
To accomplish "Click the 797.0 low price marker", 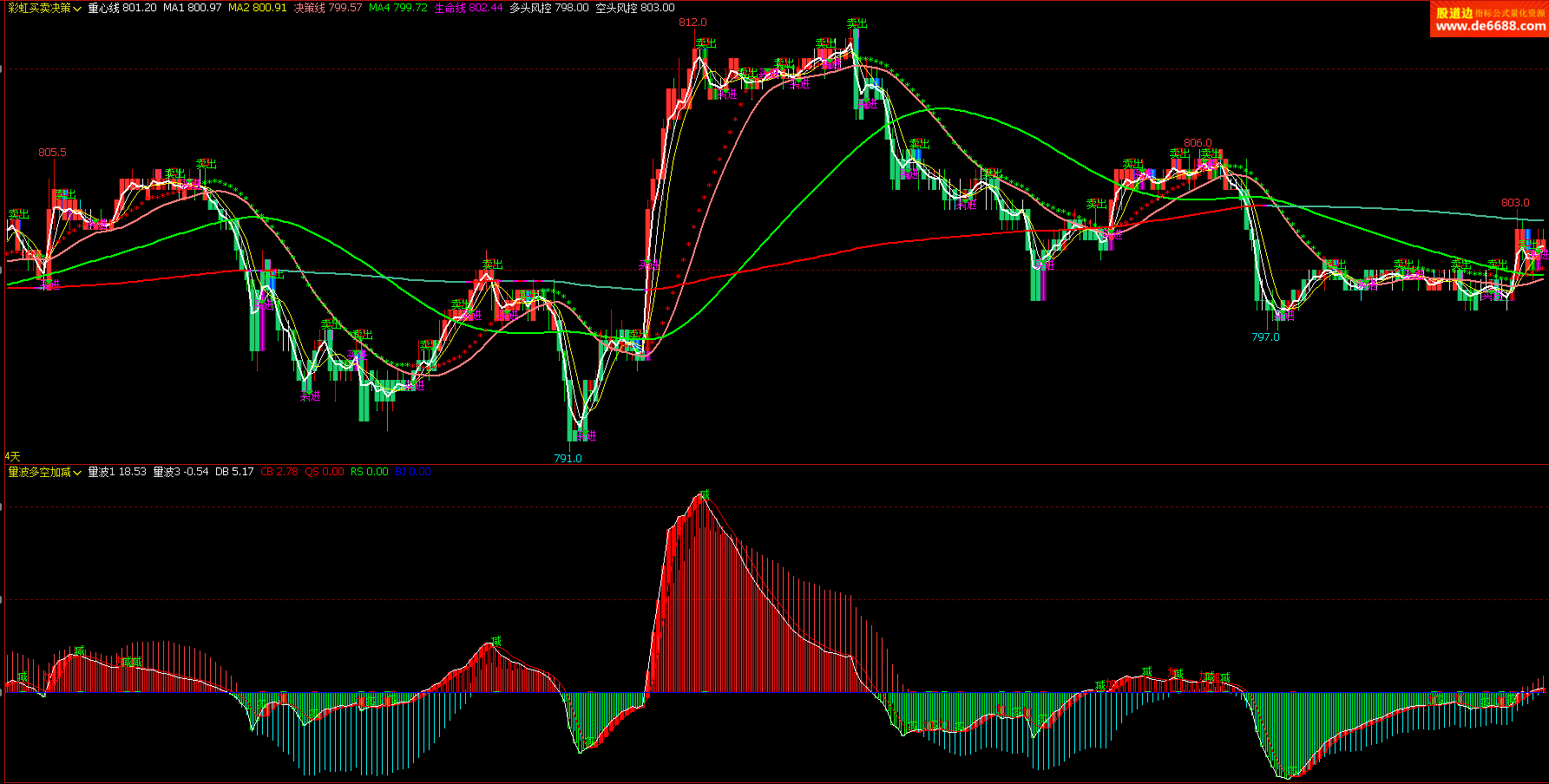I will point(1265,337).
